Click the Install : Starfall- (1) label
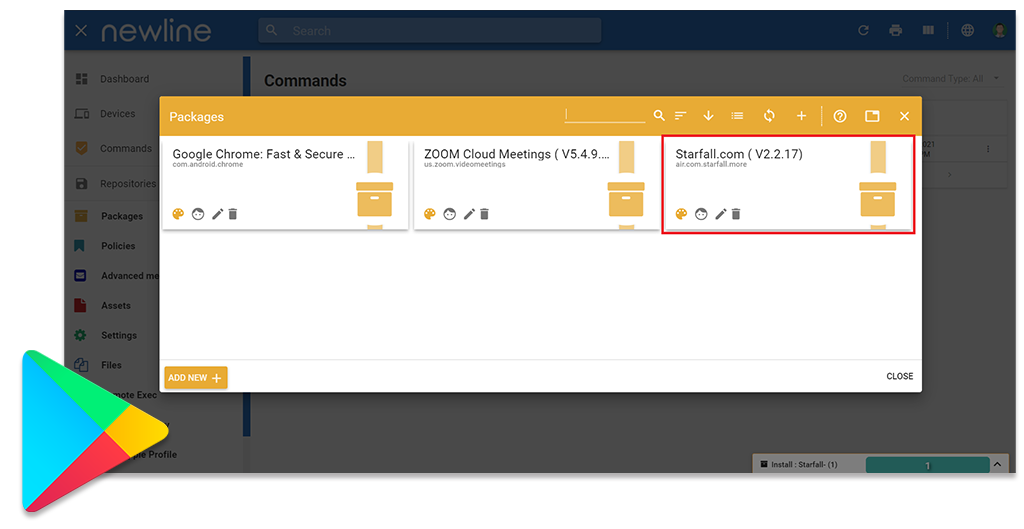This screenshot has width=1024, height=529. point(804,465)
